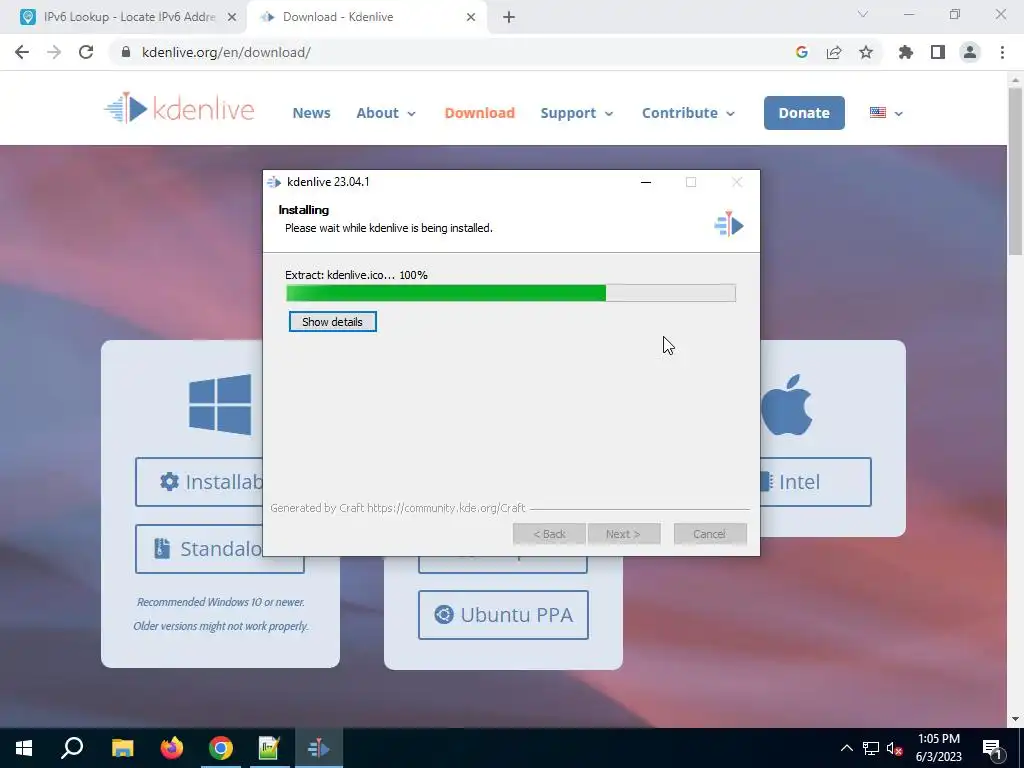Open the language flag selector
Image resolution: width=1024 pixels, height=768 pixels.
click(886, 113)
